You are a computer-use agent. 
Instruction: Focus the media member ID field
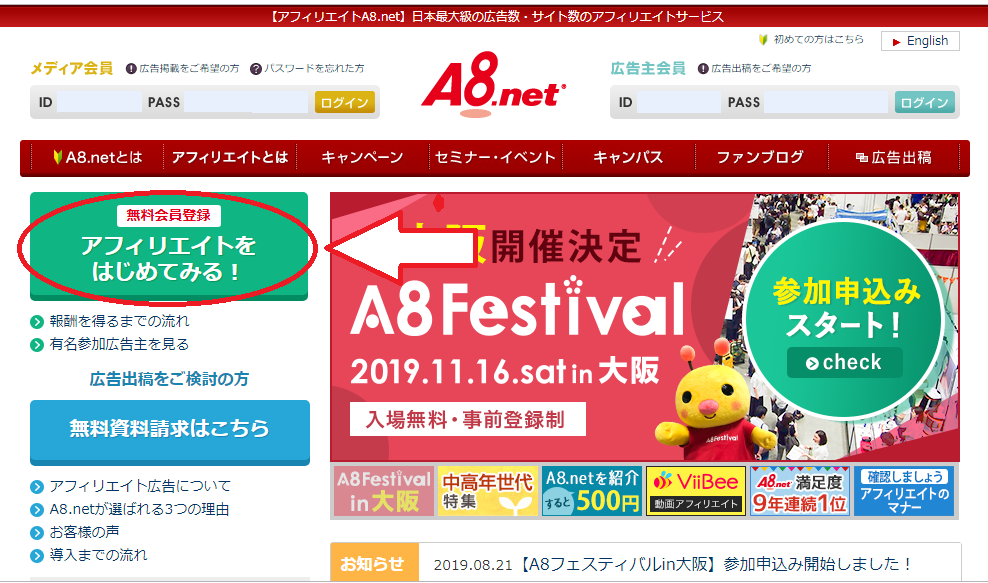[x=99, y=102]
